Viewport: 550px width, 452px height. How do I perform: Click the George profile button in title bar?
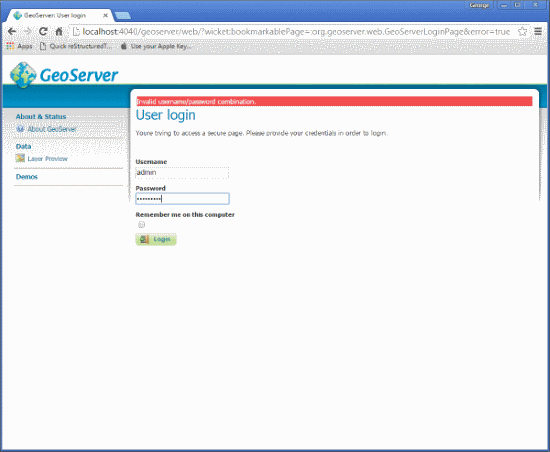(479, 5)
